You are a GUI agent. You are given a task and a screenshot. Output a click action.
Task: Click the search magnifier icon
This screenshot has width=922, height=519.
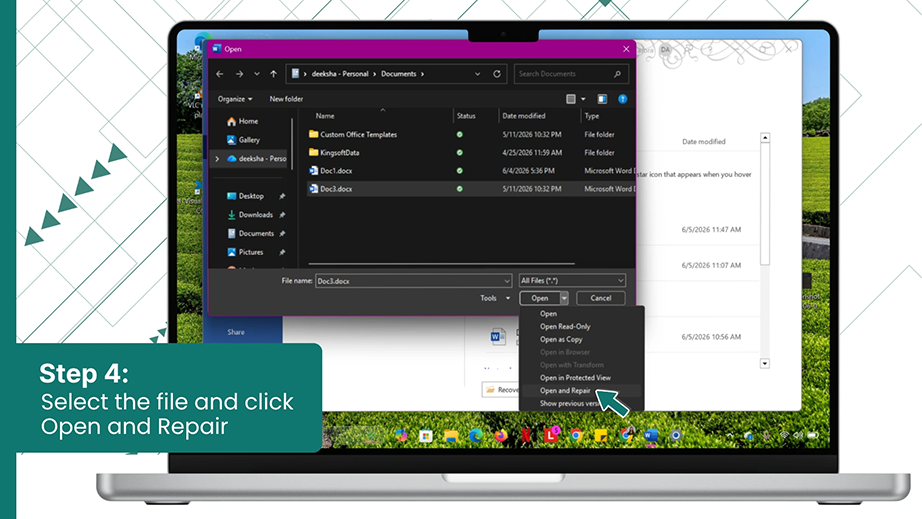[617, 74]
